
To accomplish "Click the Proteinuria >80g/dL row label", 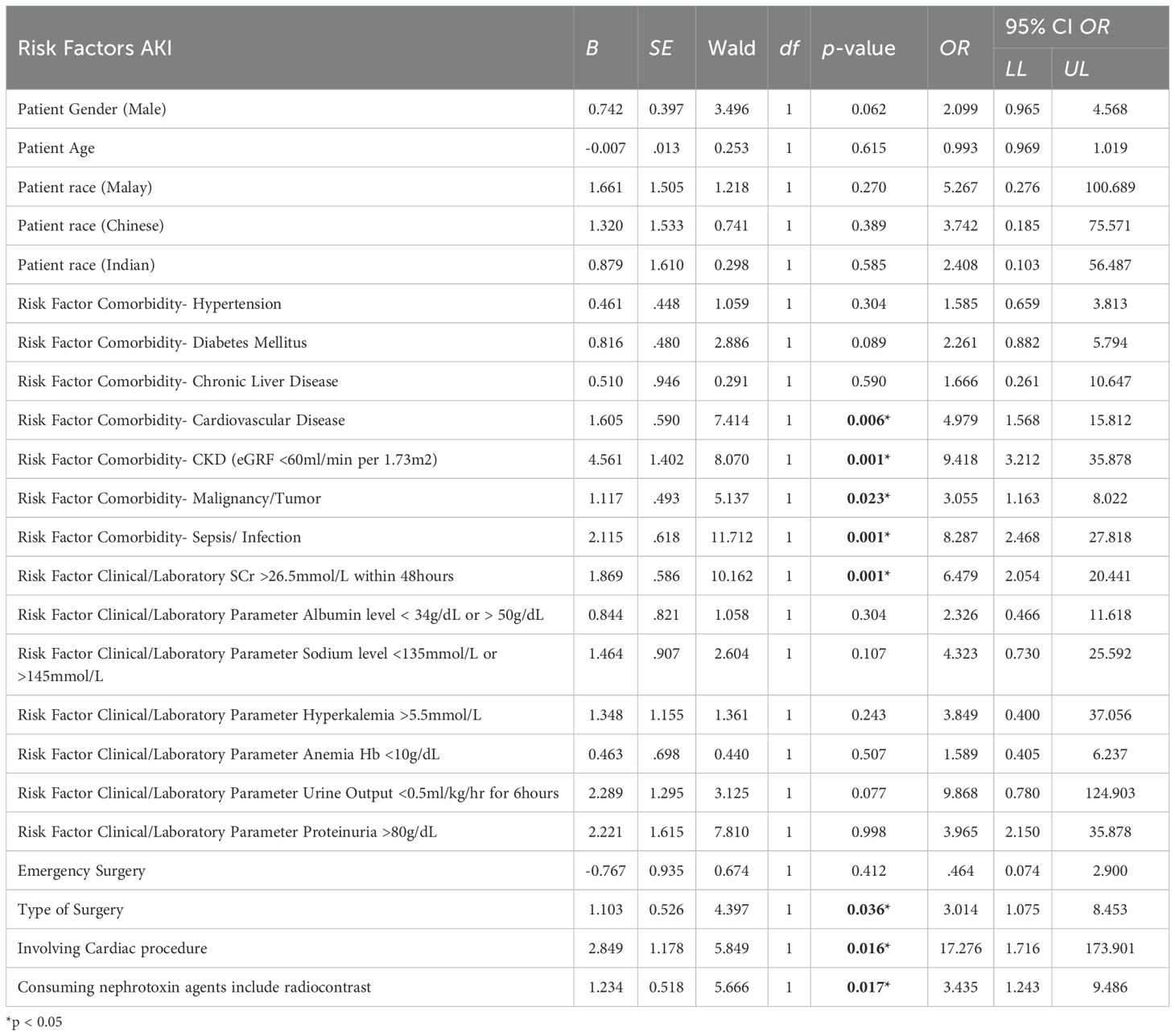I will coord(228,832).
